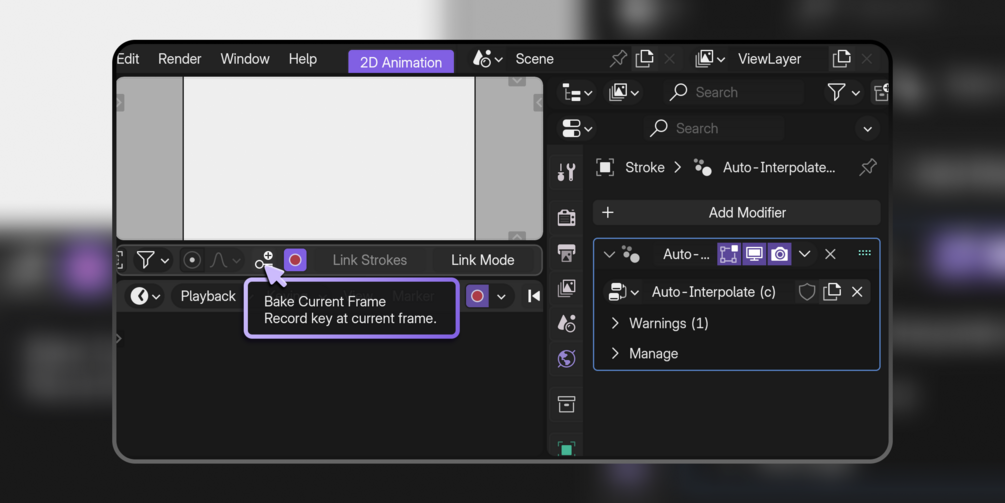Delete the current Scene with X

[x=669, y=59]
